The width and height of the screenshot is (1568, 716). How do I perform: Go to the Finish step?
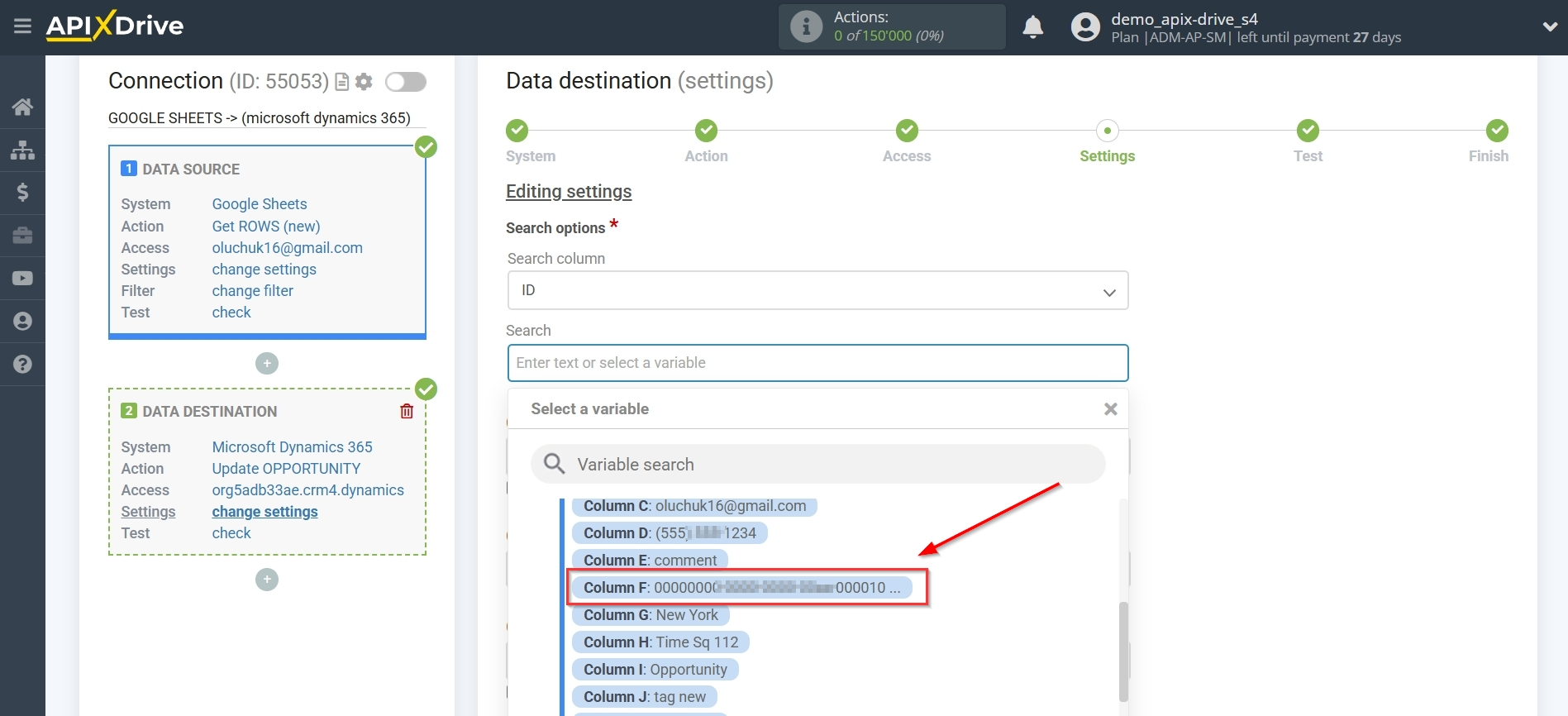tap(1497, 131)
